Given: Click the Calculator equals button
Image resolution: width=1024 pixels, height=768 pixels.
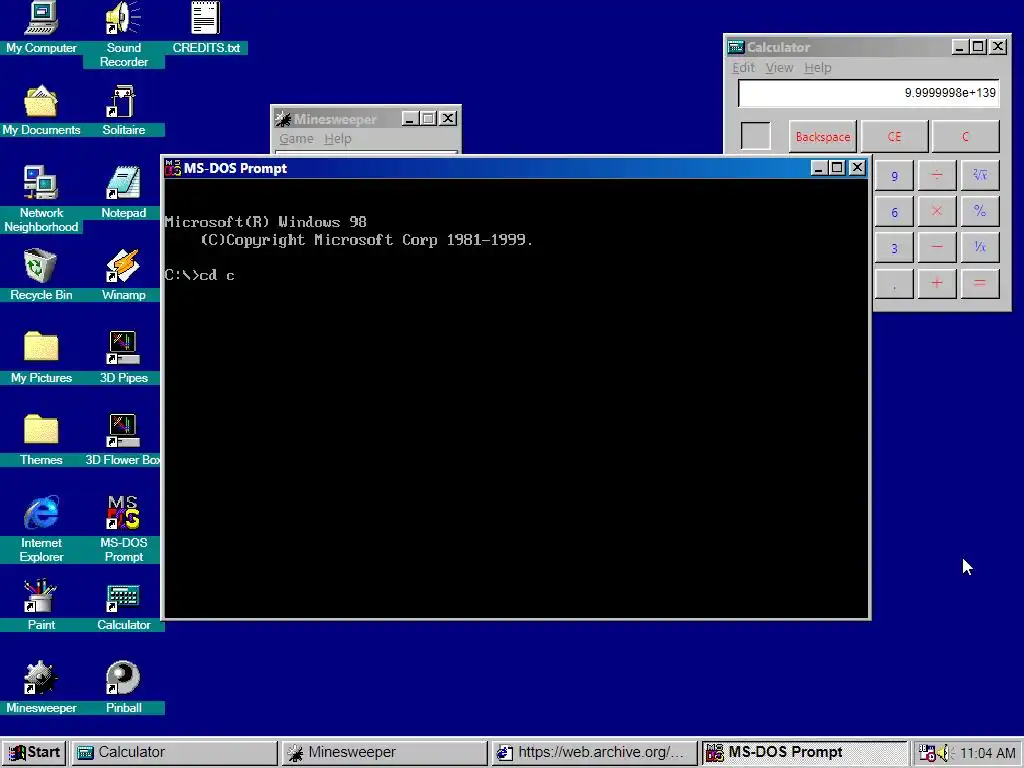Looking at the screenshot, I should click(x=980, y=283).
